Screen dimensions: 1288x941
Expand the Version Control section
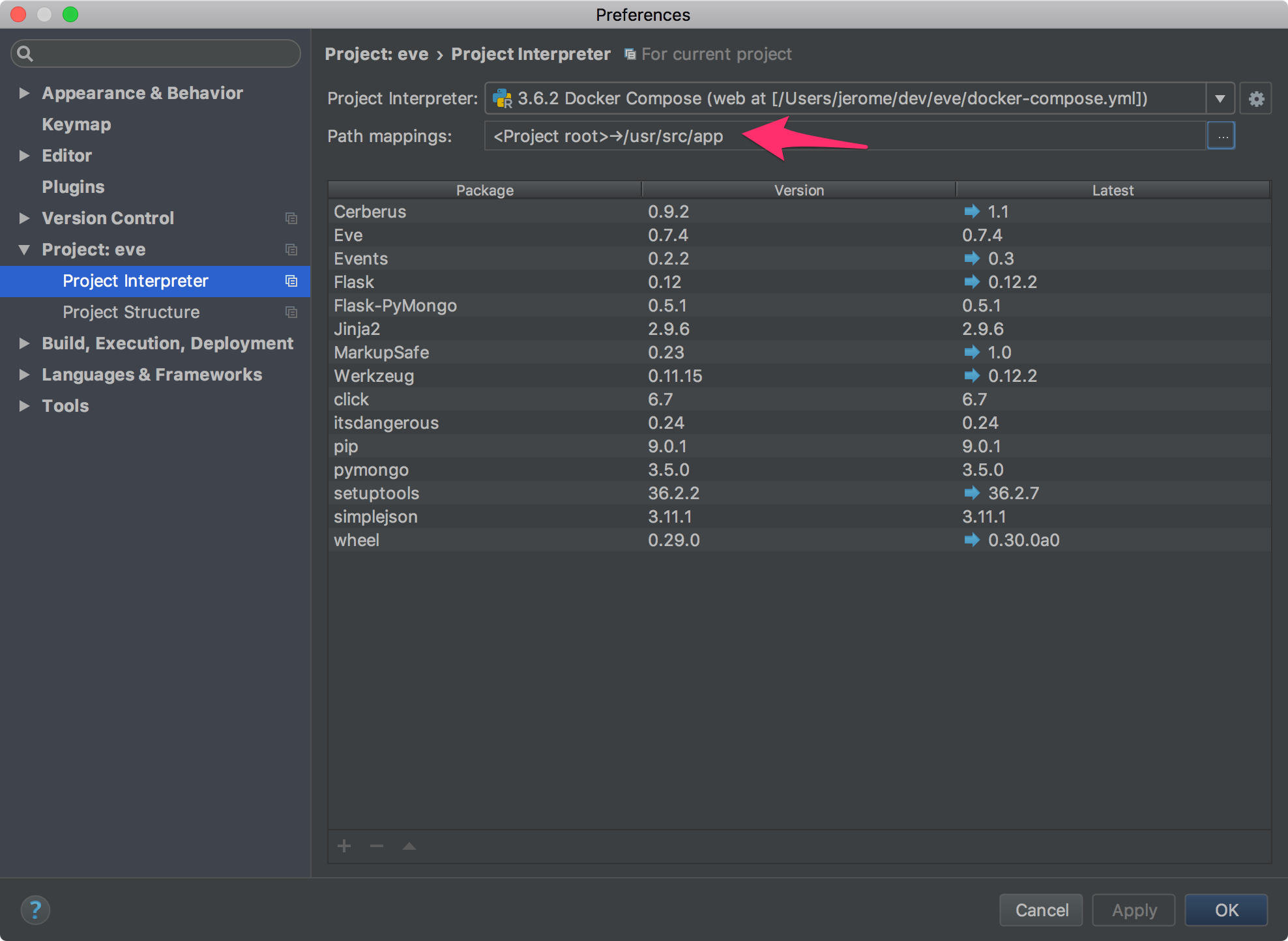pyautogui.click(x=24, y=218)
